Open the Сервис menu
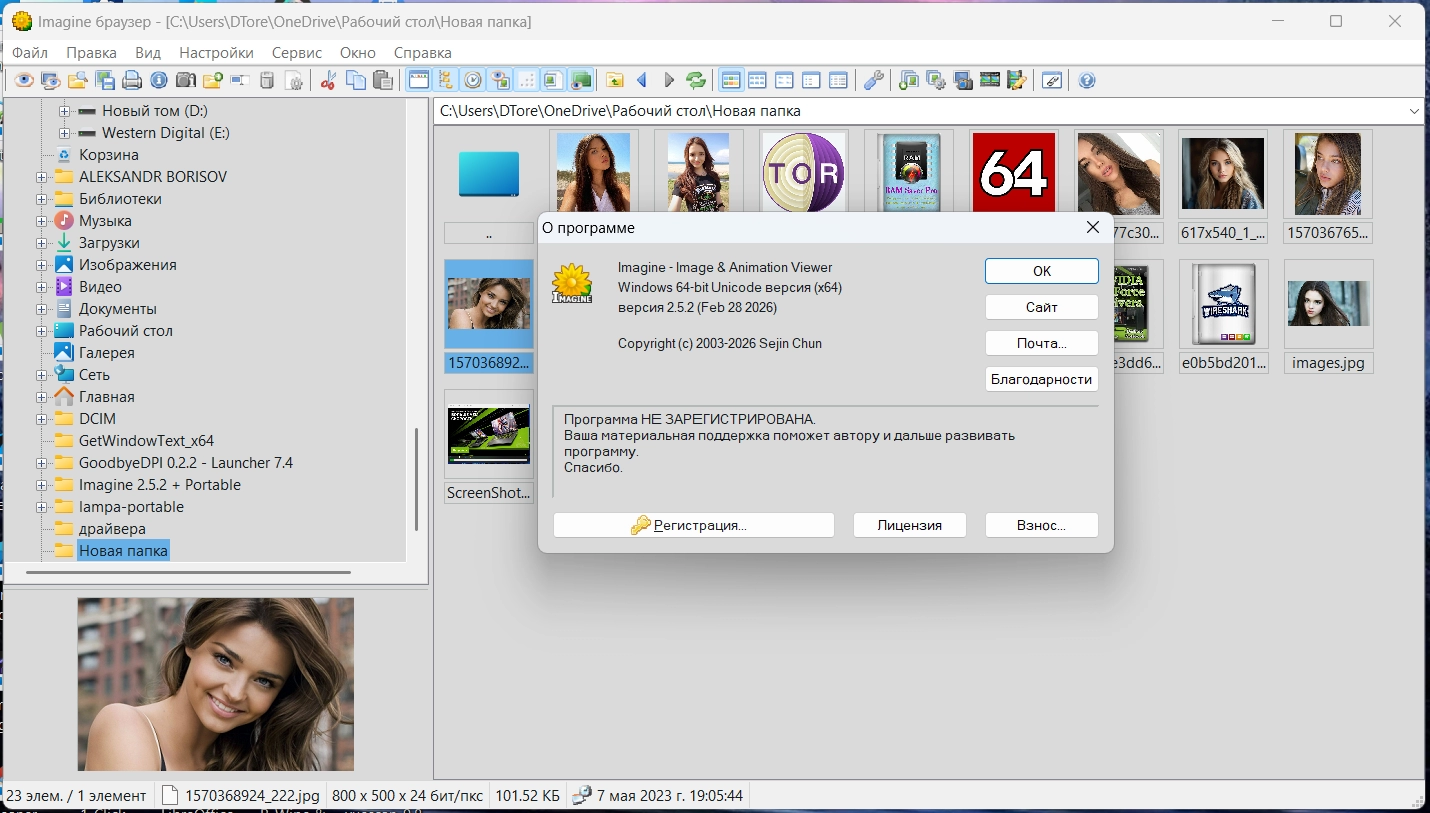The image size is (1430, 813). pos(296,52)
